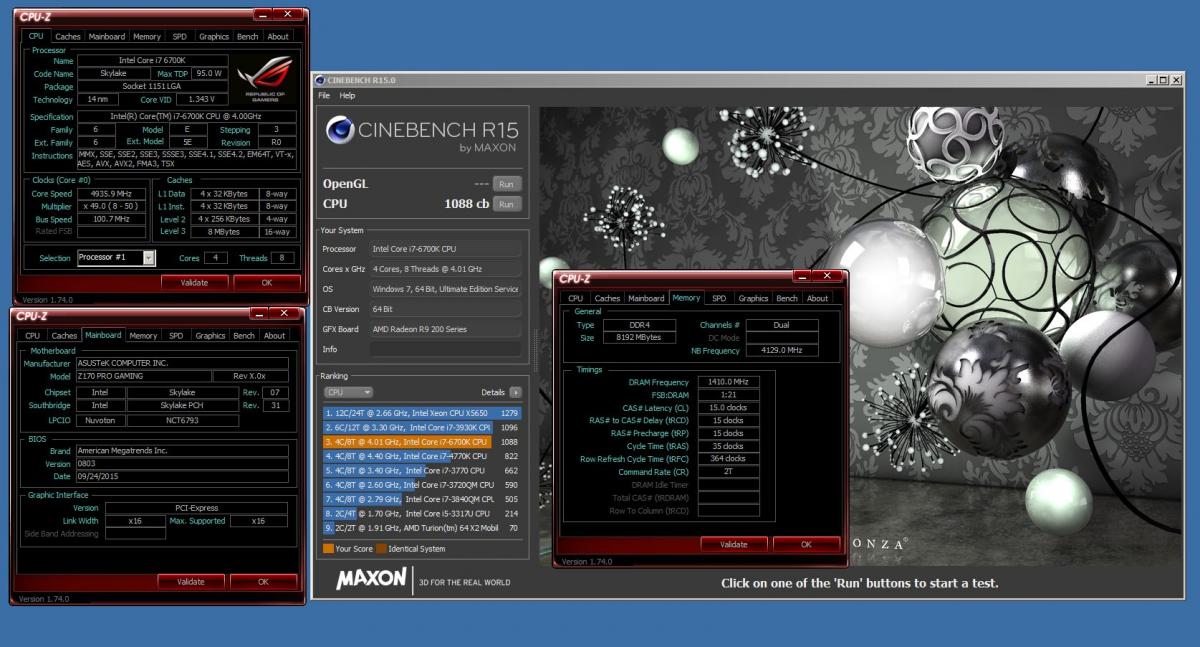Click motherboard model Z170 PRO GAMING
The width and height of the screenshot is (1200, 647).
[x=143, y=376]
